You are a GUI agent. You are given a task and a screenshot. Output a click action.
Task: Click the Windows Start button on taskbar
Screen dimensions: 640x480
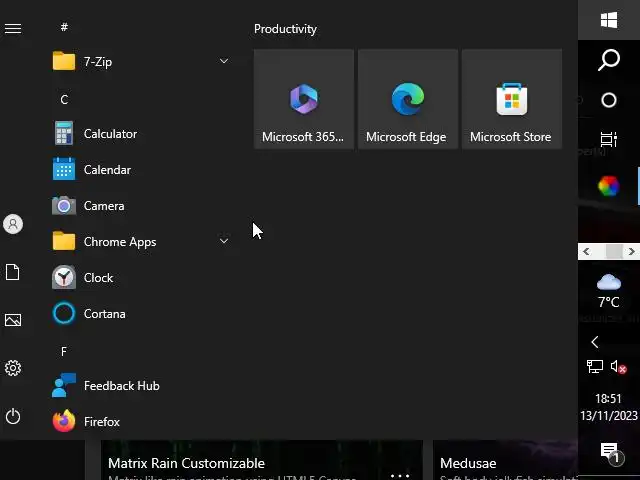(609, 20)
